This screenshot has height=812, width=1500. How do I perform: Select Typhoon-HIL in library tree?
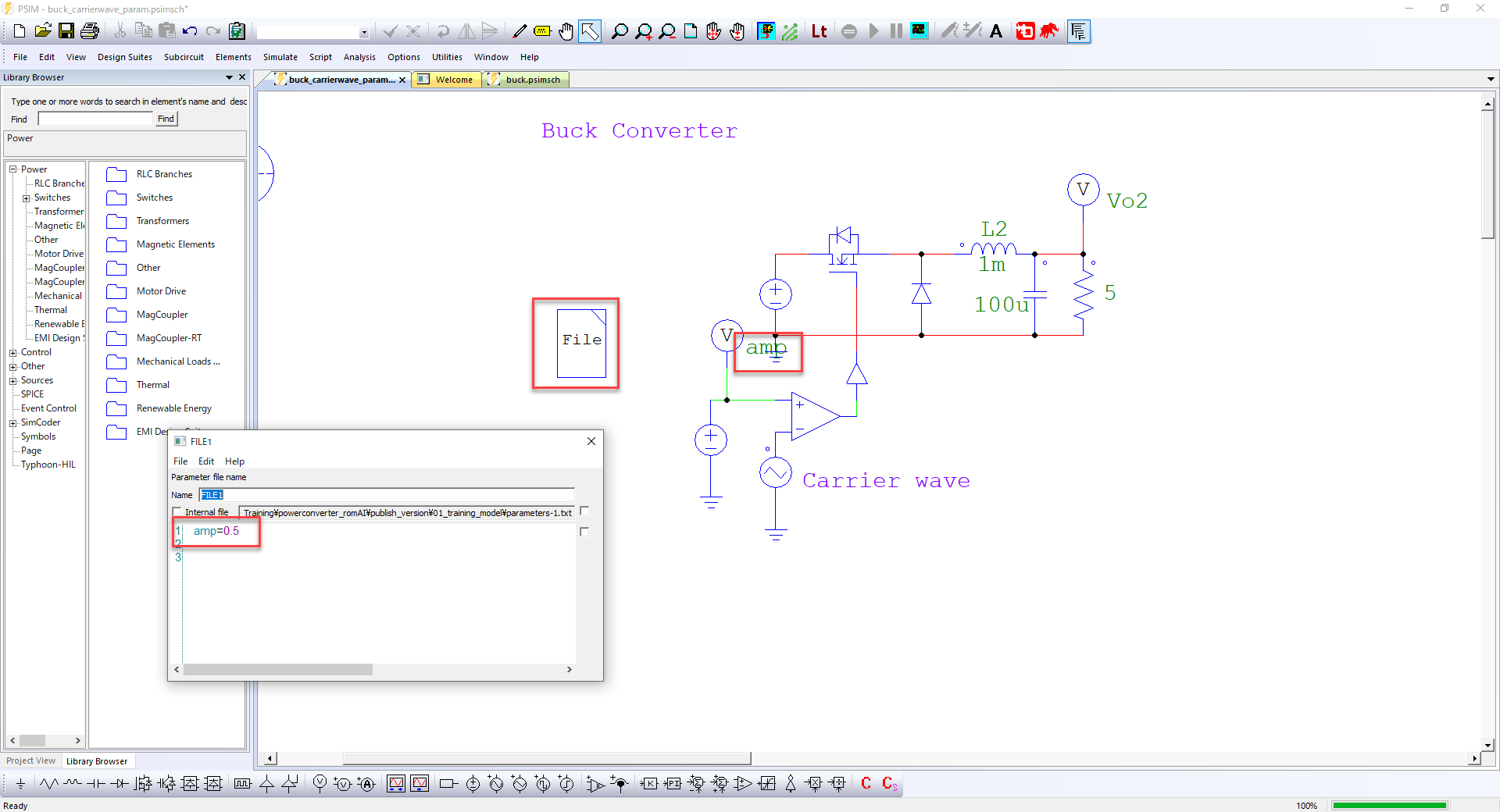coord(48,465)
